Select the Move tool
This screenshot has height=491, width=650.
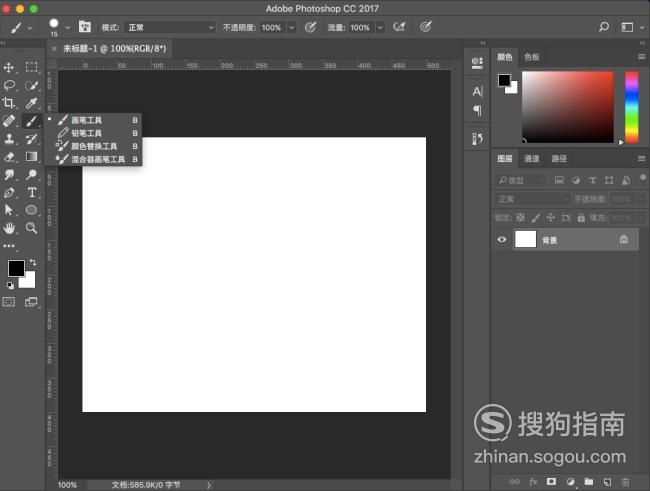click(x=9, y=67)
